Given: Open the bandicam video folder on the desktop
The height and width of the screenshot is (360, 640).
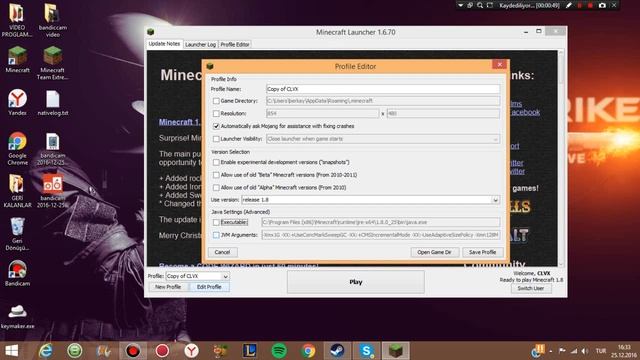Looking at the screenshot, I should pos(53,20).
